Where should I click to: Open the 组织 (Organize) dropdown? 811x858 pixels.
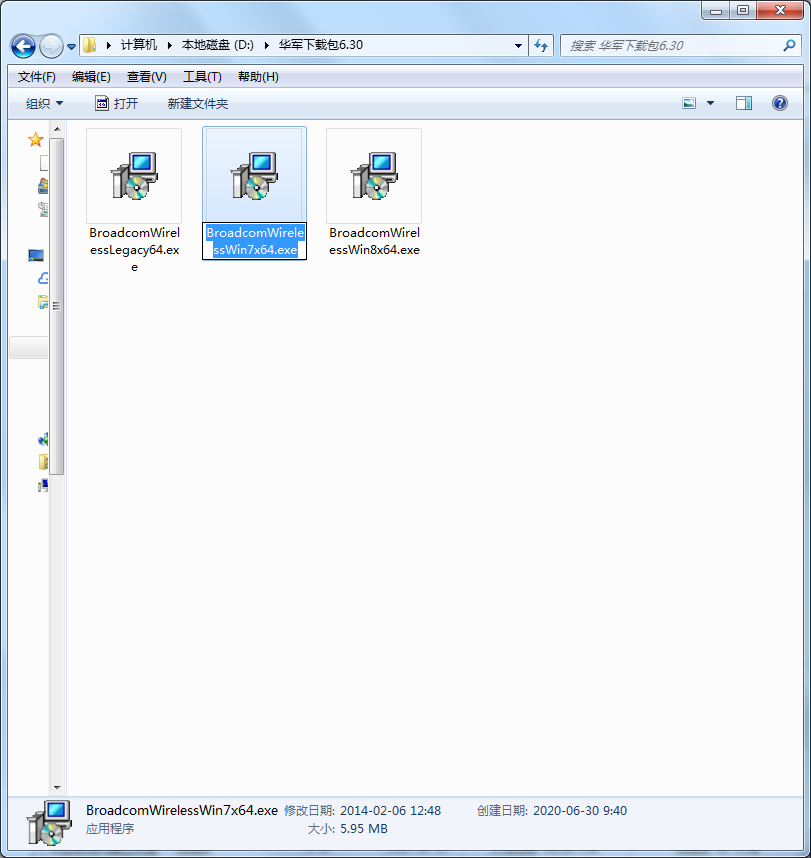(44, 103)
